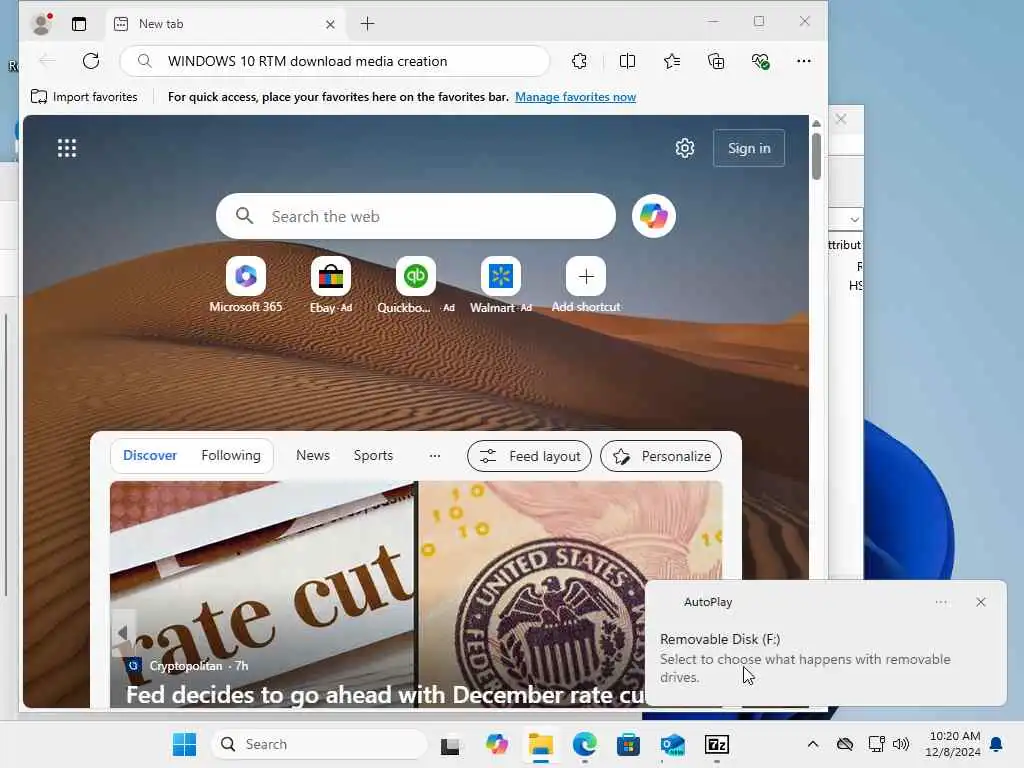The width and height of the screenshot is (1024, 768).
Task: Open AutoPlay notification options ellipsis
Action: (941, 602)
